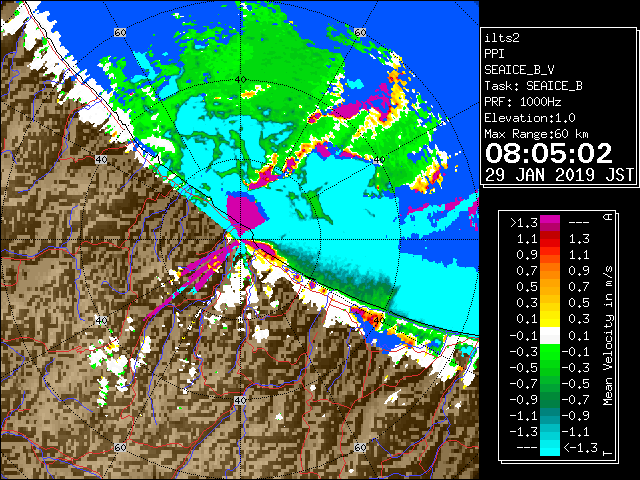Click the 'PRF: 1000Hz' text
The width and height of the screenshot is (640, 480).
coord(523,102)
